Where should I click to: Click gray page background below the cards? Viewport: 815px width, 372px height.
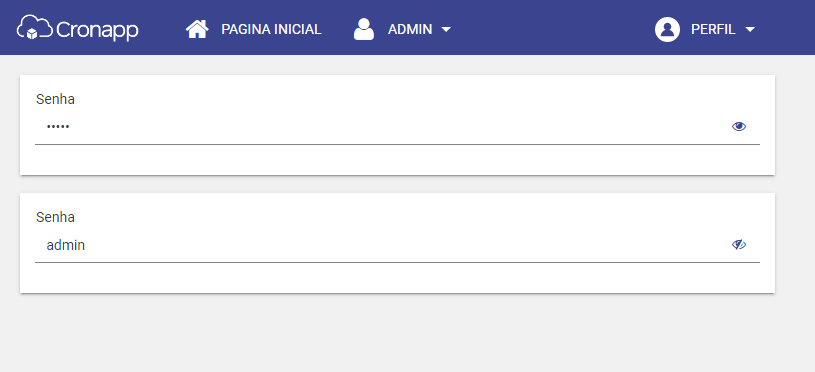click(398, 335)
